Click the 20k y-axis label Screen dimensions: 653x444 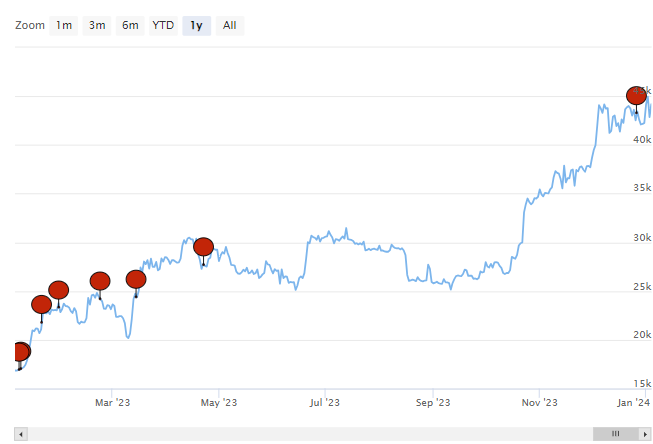tap(642, 334)
